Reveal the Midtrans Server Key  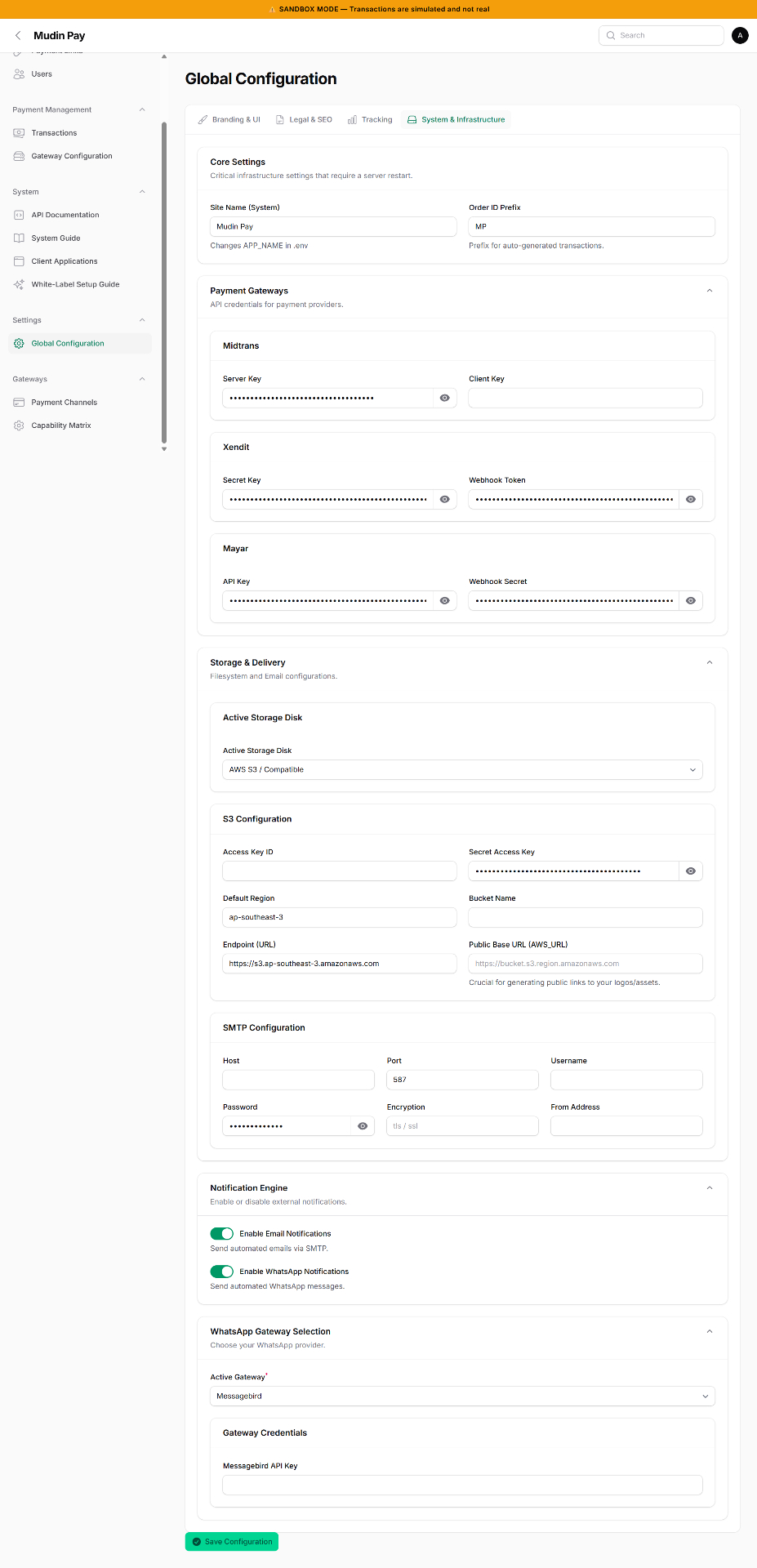[445, 398]
